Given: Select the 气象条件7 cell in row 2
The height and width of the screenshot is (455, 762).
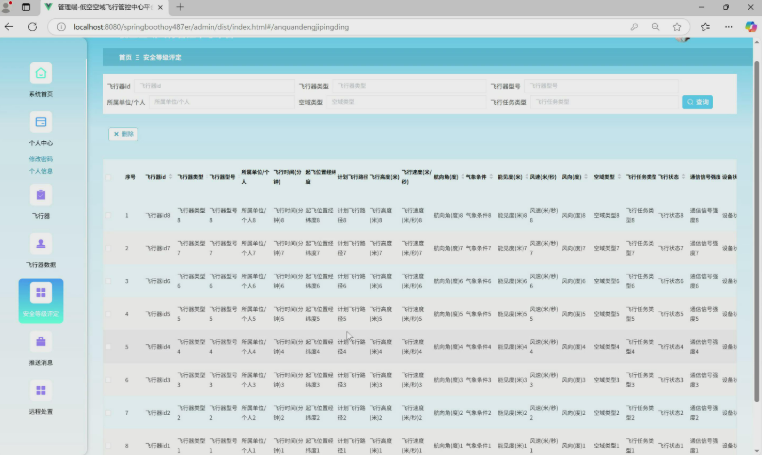Looking at the screenshot, I should 478,248.
